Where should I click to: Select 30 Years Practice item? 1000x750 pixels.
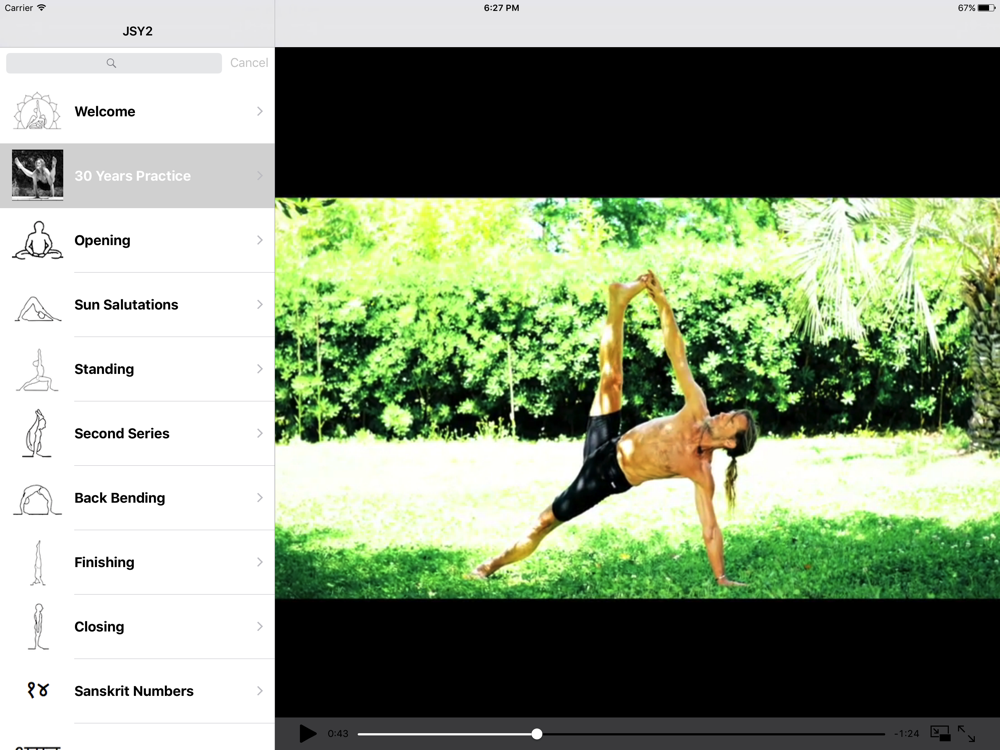(137, 175)
